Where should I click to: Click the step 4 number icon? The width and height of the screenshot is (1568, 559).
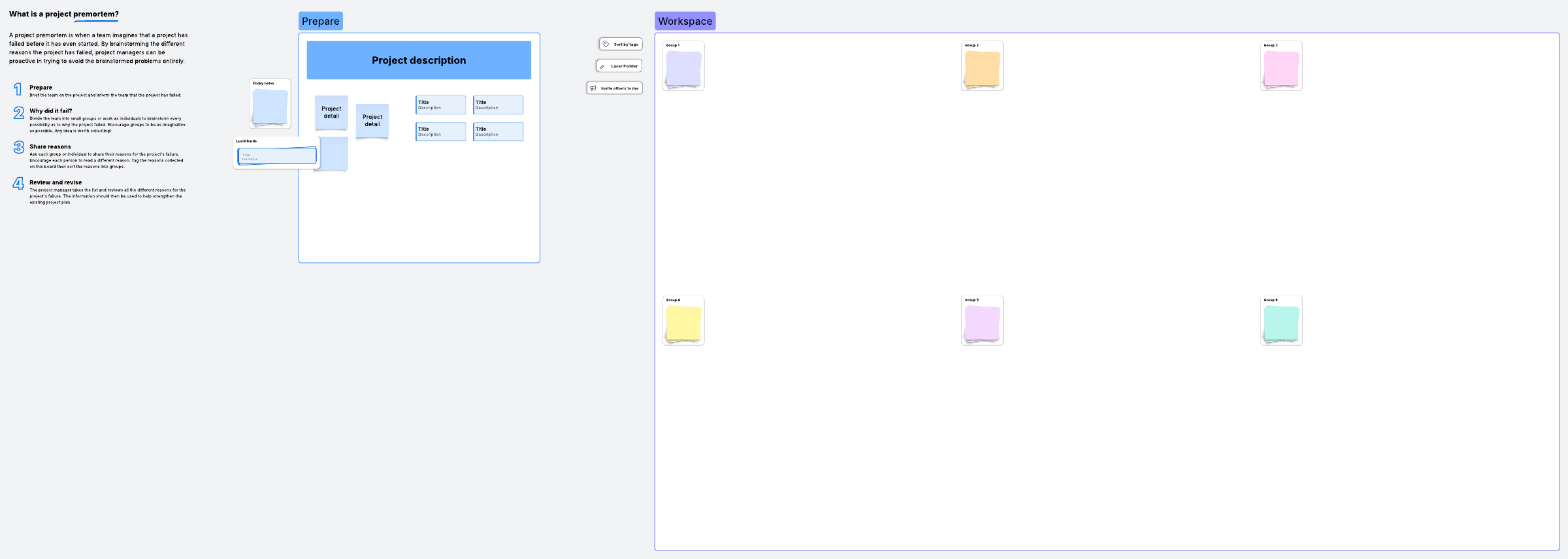point(18,184)
